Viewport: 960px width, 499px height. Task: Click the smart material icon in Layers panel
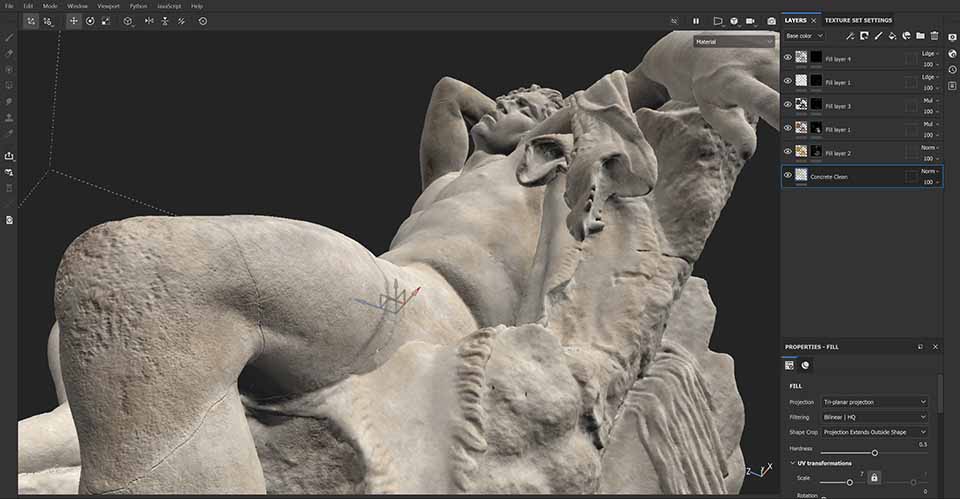(x=906, y=36)
